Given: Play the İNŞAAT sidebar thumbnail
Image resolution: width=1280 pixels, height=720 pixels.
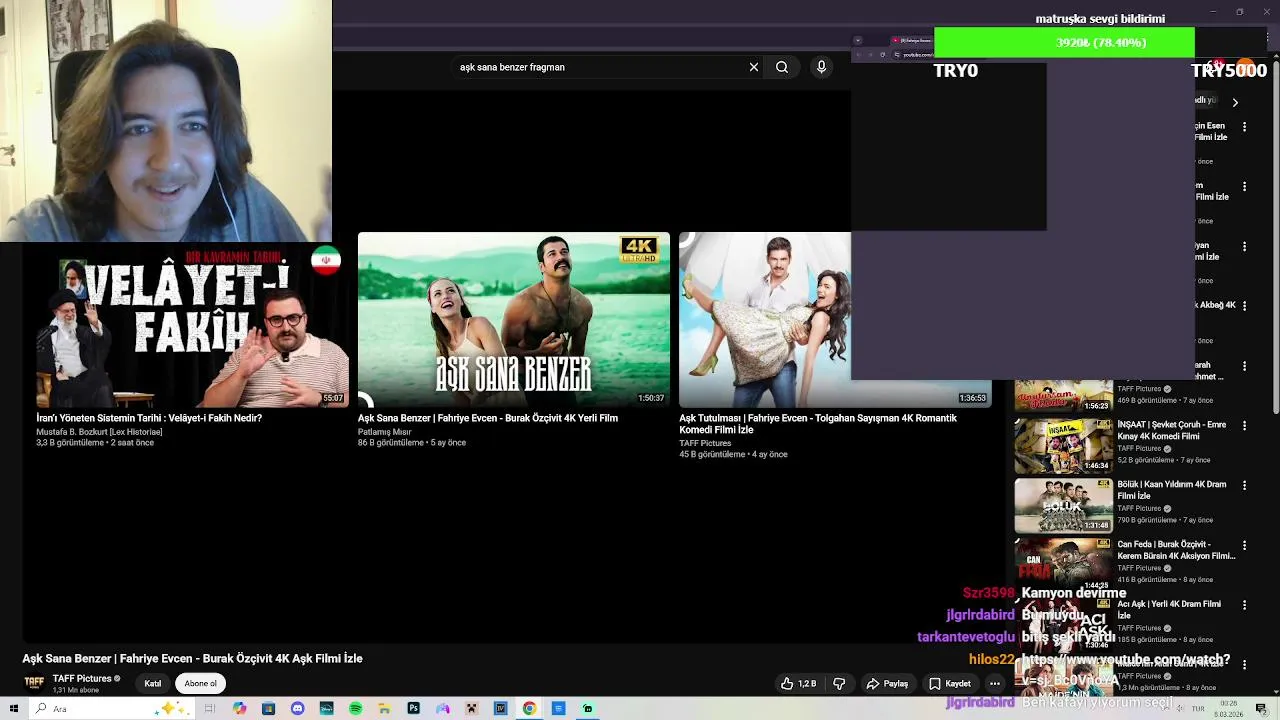Looking at the screenshot, I should point(1063,446).
